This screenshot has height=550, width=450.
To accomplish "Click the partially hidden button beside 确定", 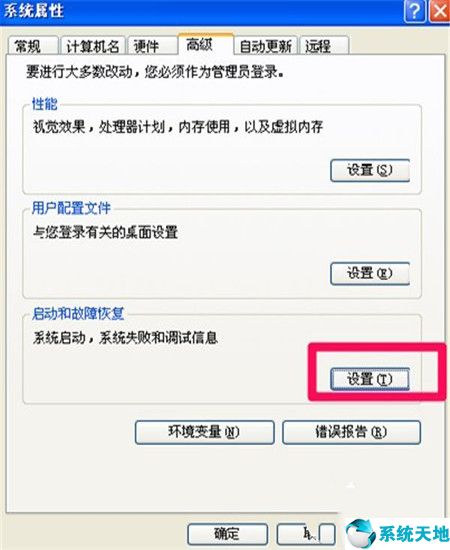I will 306,534.
